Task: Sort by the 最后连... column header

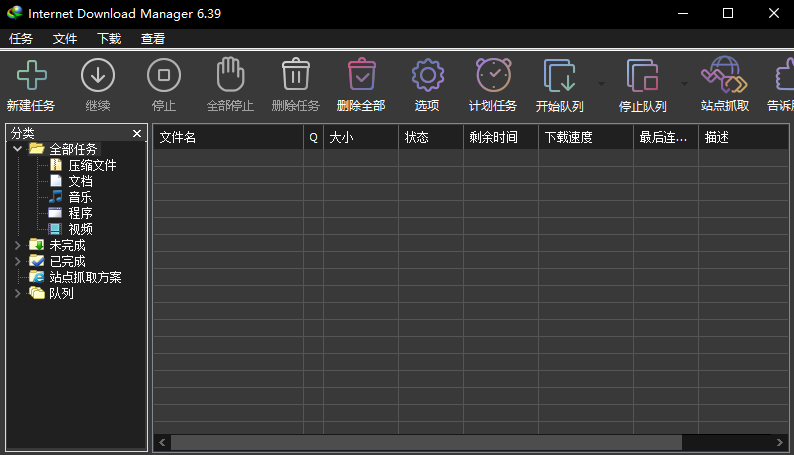Action: (666, 137)
